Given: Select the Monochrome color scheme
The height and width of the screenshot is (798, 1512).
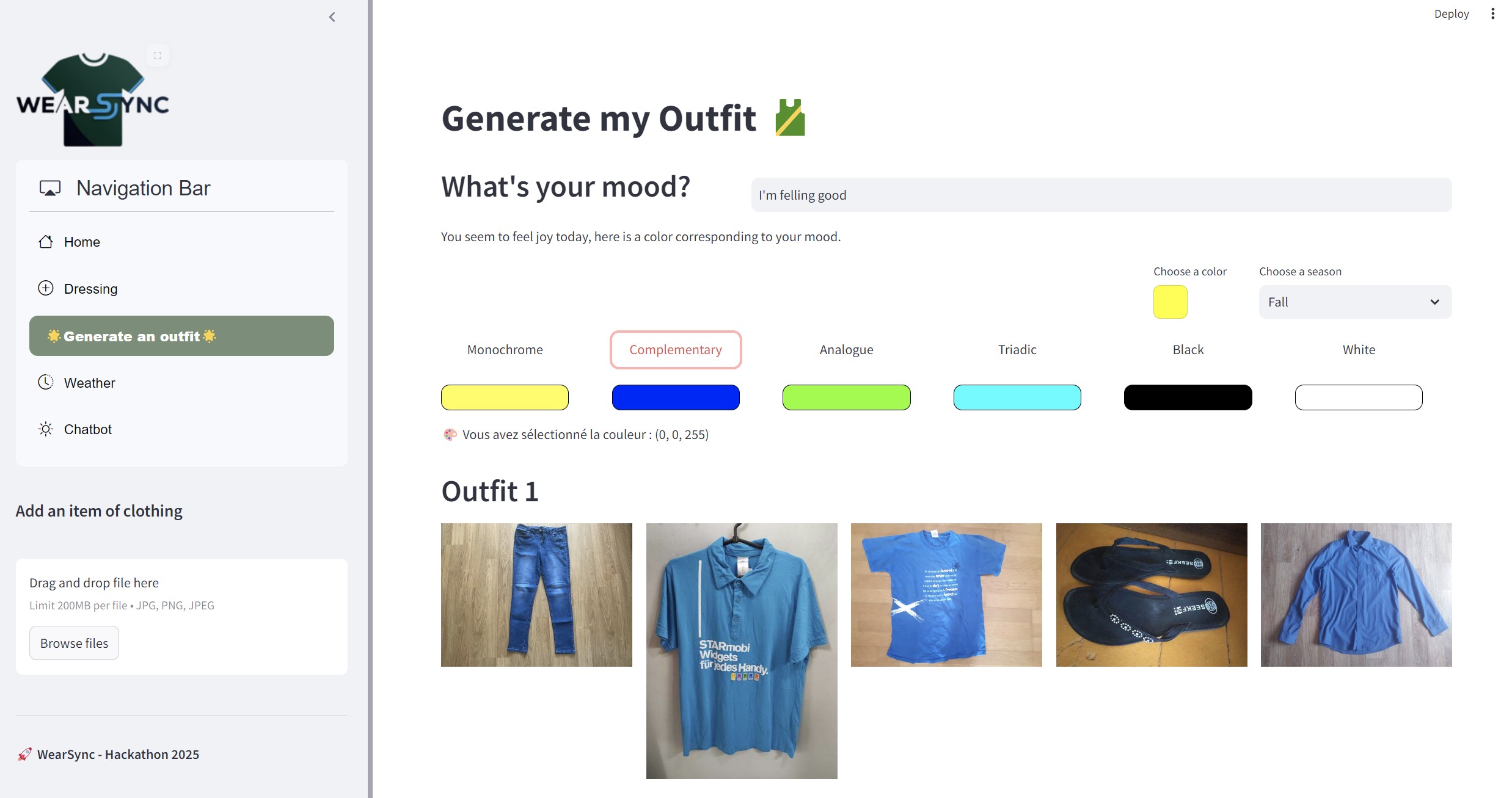Looking at the screenshot, I should [x=505, y=350].
